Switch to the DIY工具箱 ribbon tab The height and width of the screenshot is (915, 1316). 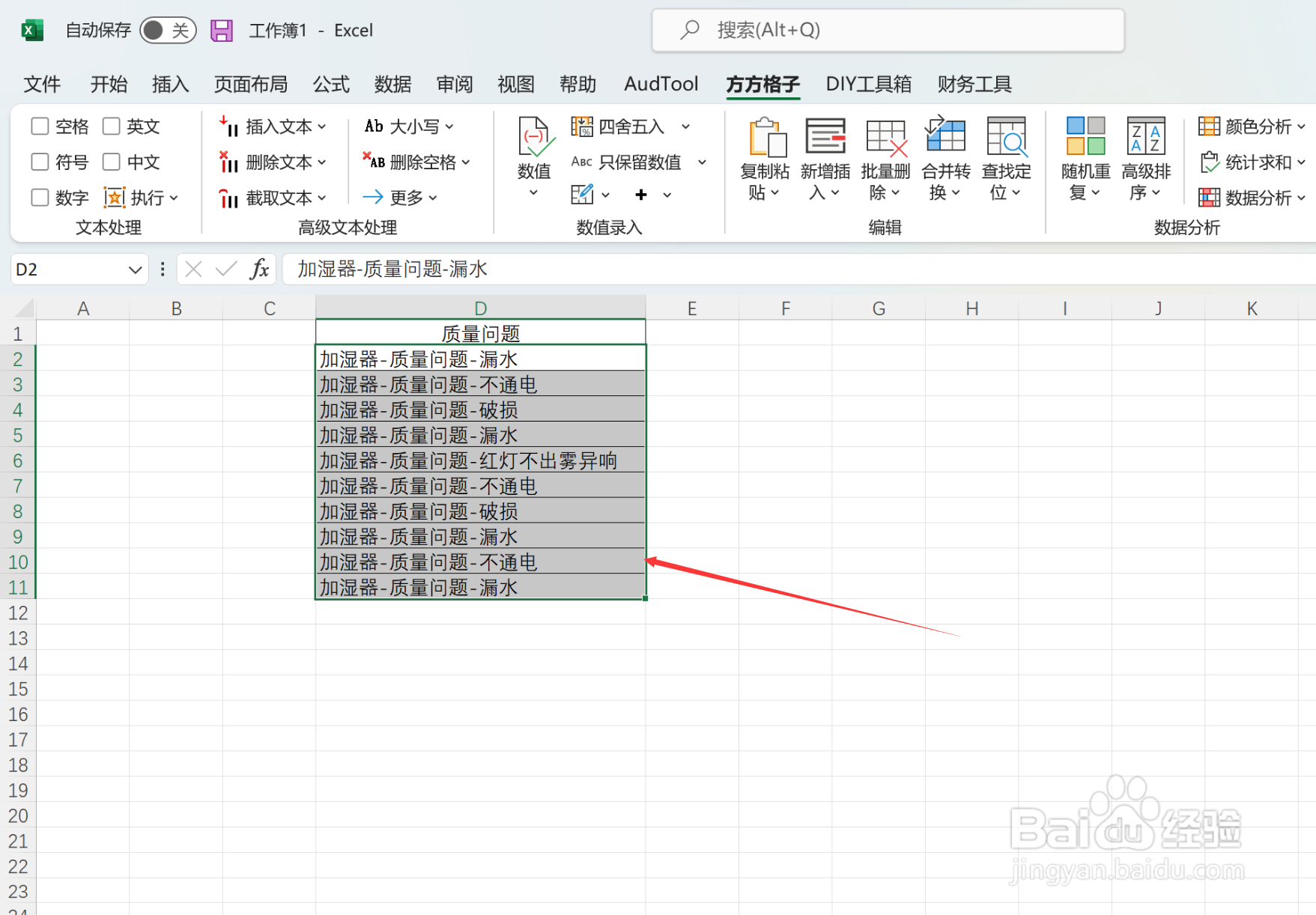coord(869,84)
